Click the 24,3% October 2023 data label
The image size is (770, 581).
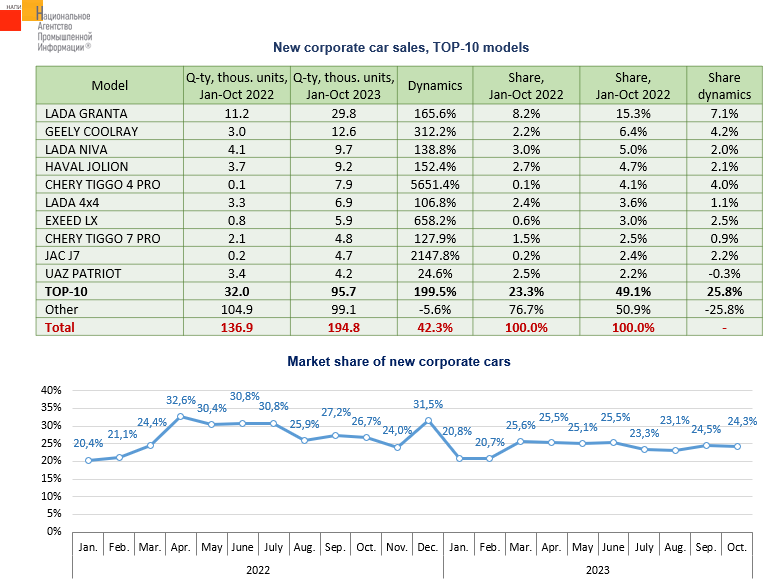tap(741, 421)
